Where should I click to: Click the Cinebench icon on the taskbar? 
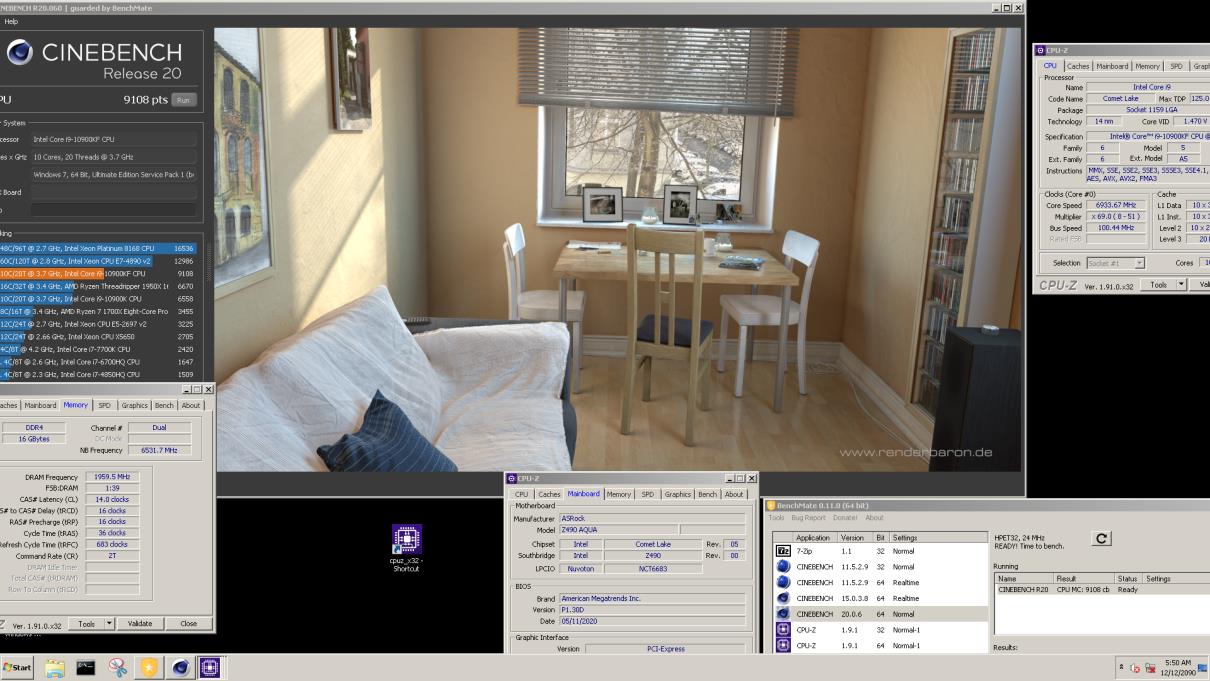(179, 665)
